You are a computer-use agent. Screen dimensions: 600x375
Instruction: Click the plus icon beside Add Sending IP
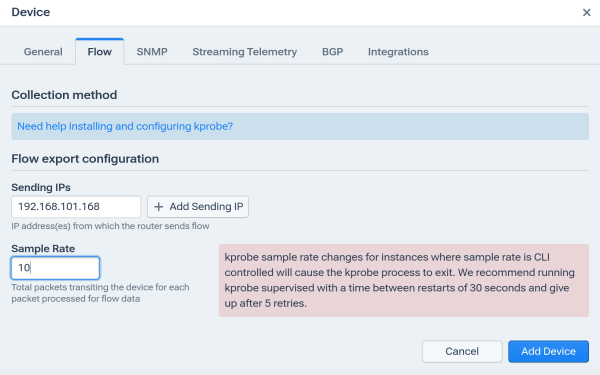(158, 207)
